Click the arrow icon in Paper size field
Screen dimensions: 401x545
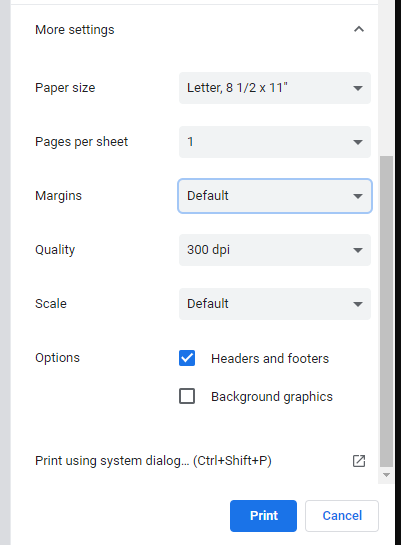click(x=358, y=88)
